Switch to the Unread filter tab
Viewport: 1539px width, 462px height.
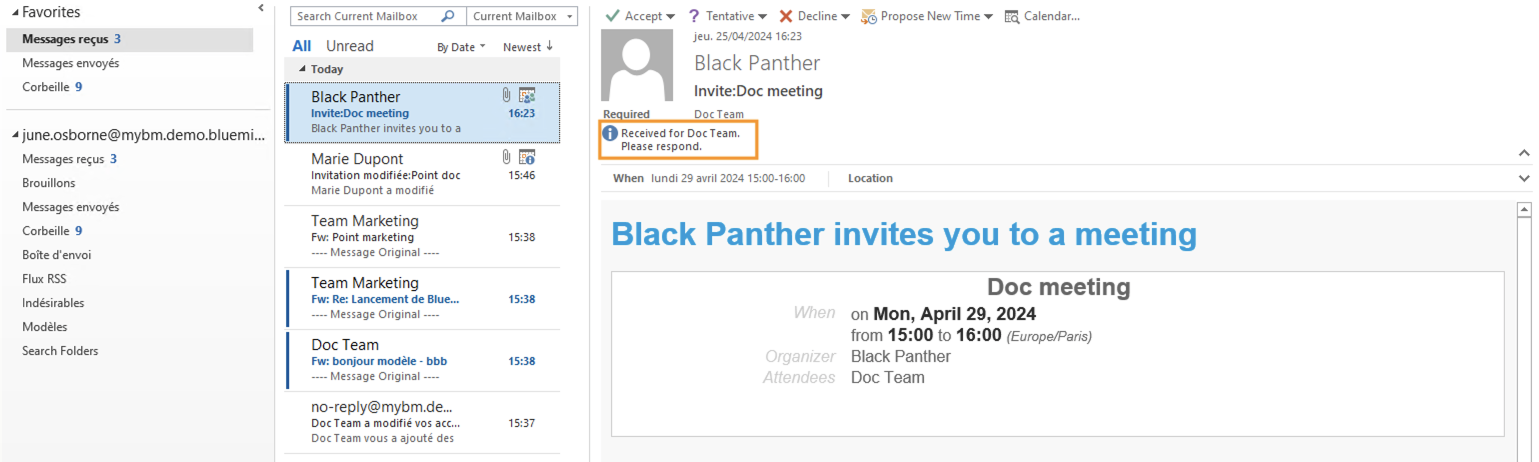coord(349,46)
